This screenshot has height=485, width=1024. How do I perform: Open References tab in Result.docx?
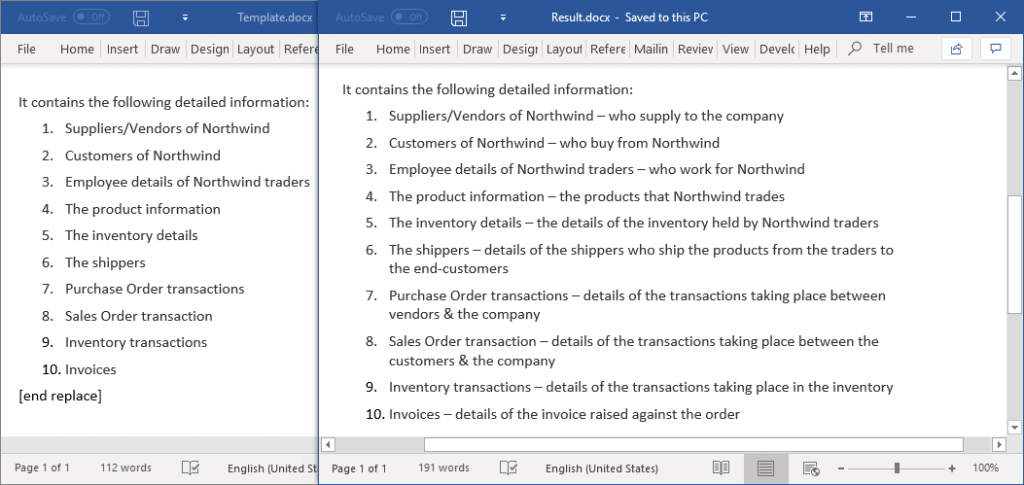(x=607, y=49)
